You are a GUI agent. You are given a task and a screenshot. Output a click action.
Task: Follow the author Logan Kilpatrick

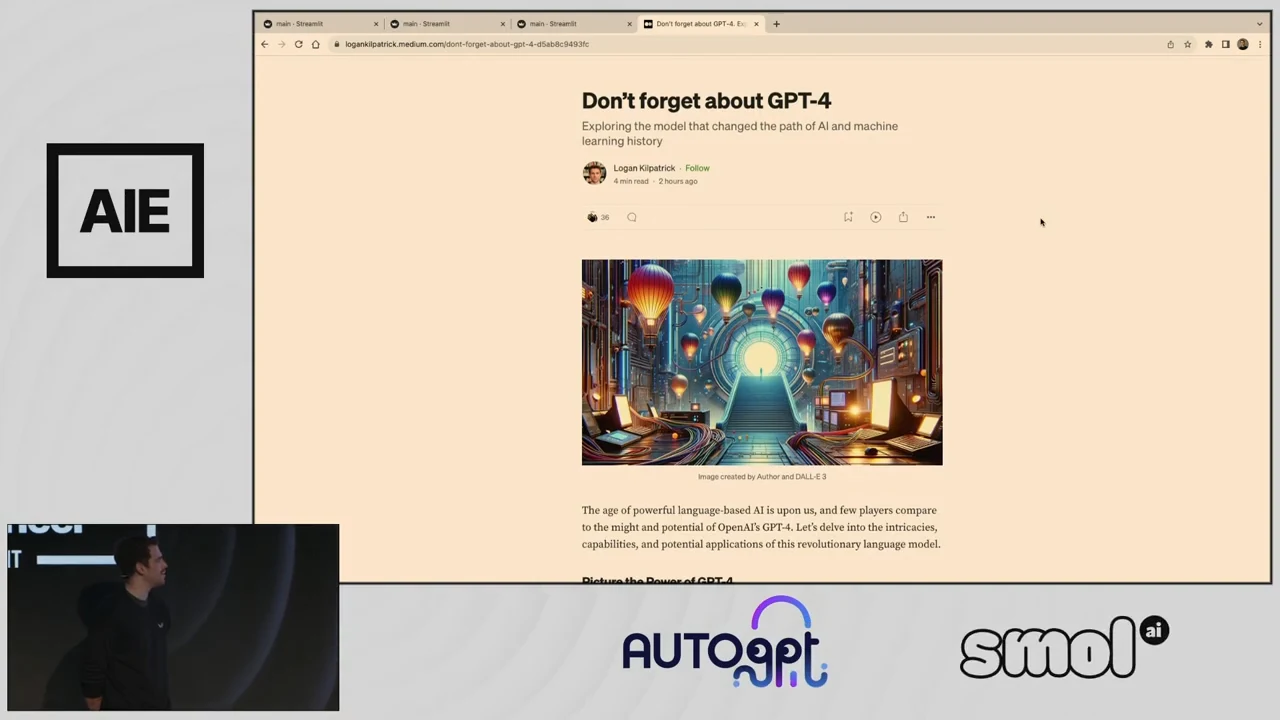[x=697, y=168]
